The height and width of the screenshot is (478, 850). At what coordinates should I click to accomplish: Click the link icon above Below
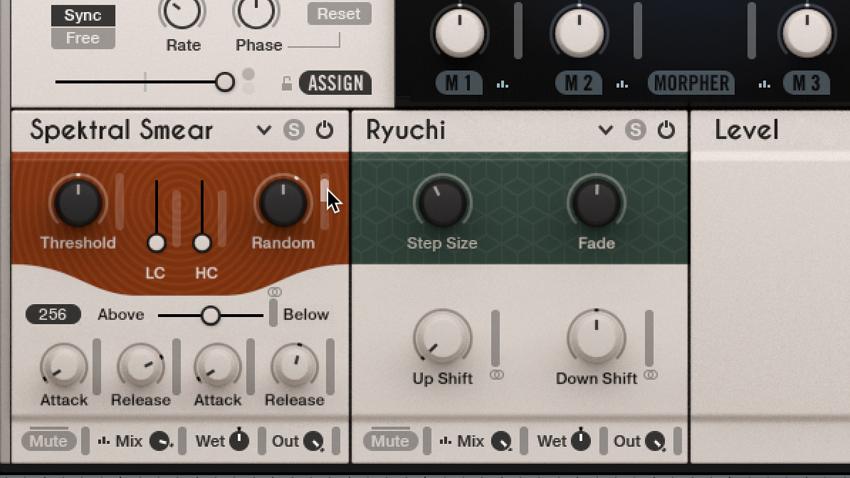pos(275,292)
